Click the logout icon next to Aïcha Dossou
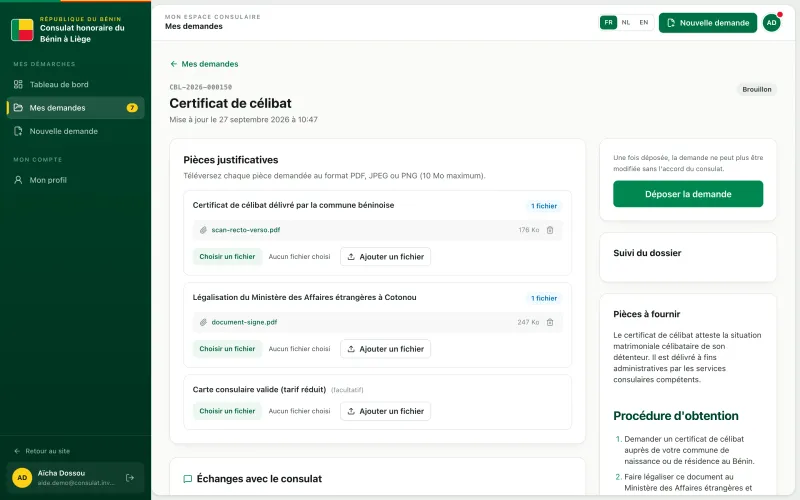Image resolution: width=800 pixels, height=500 pixels. point(130,478)
